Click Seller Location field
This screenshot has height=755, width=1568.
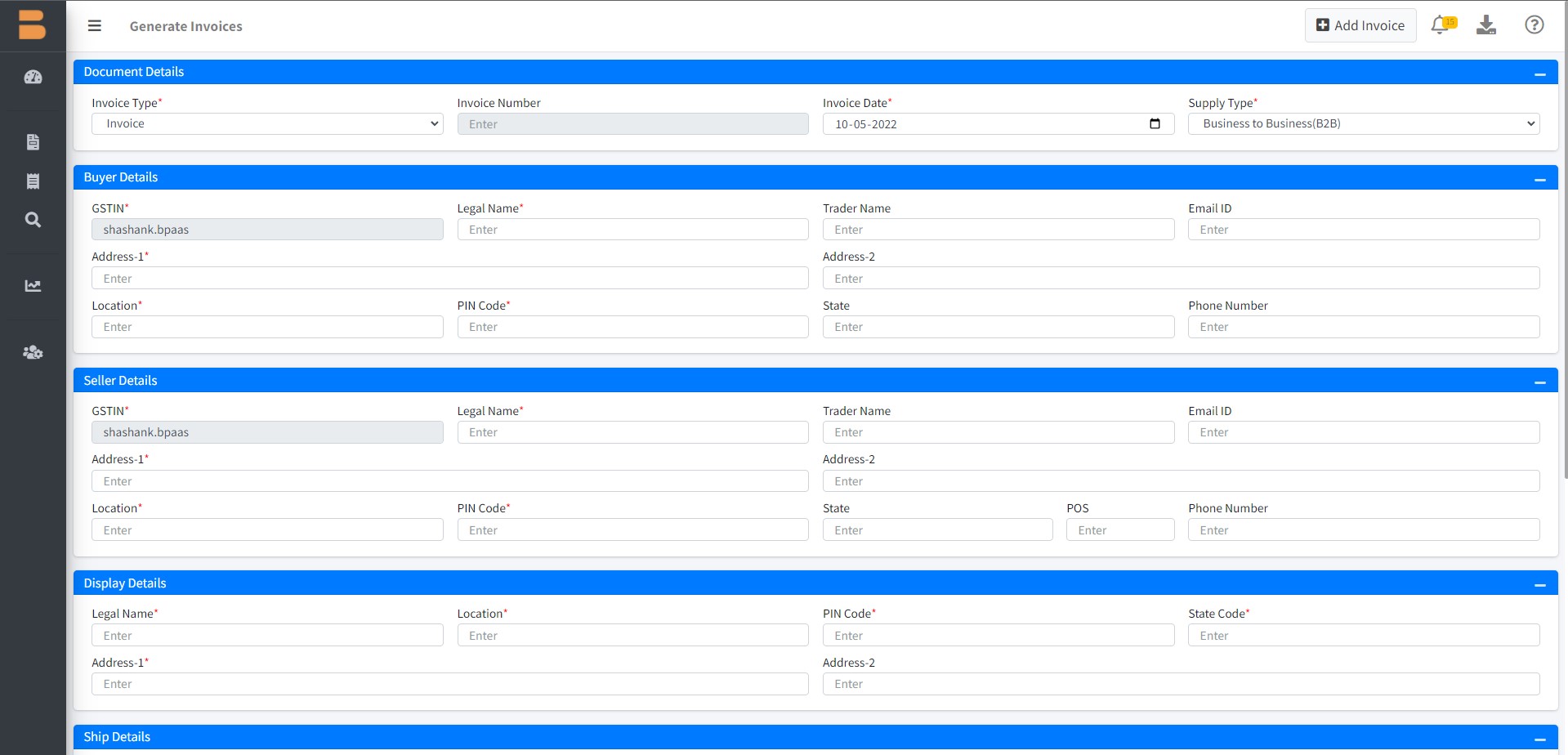tap(267, 529)
